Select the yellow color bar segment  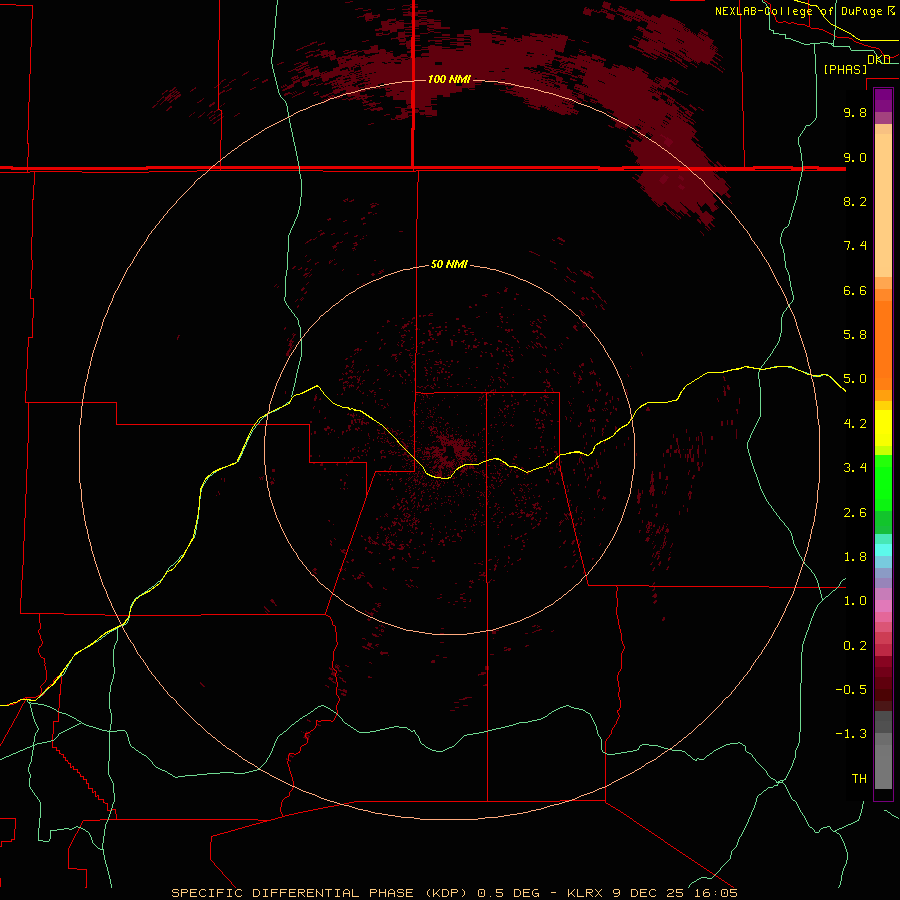tap(883, 428)
